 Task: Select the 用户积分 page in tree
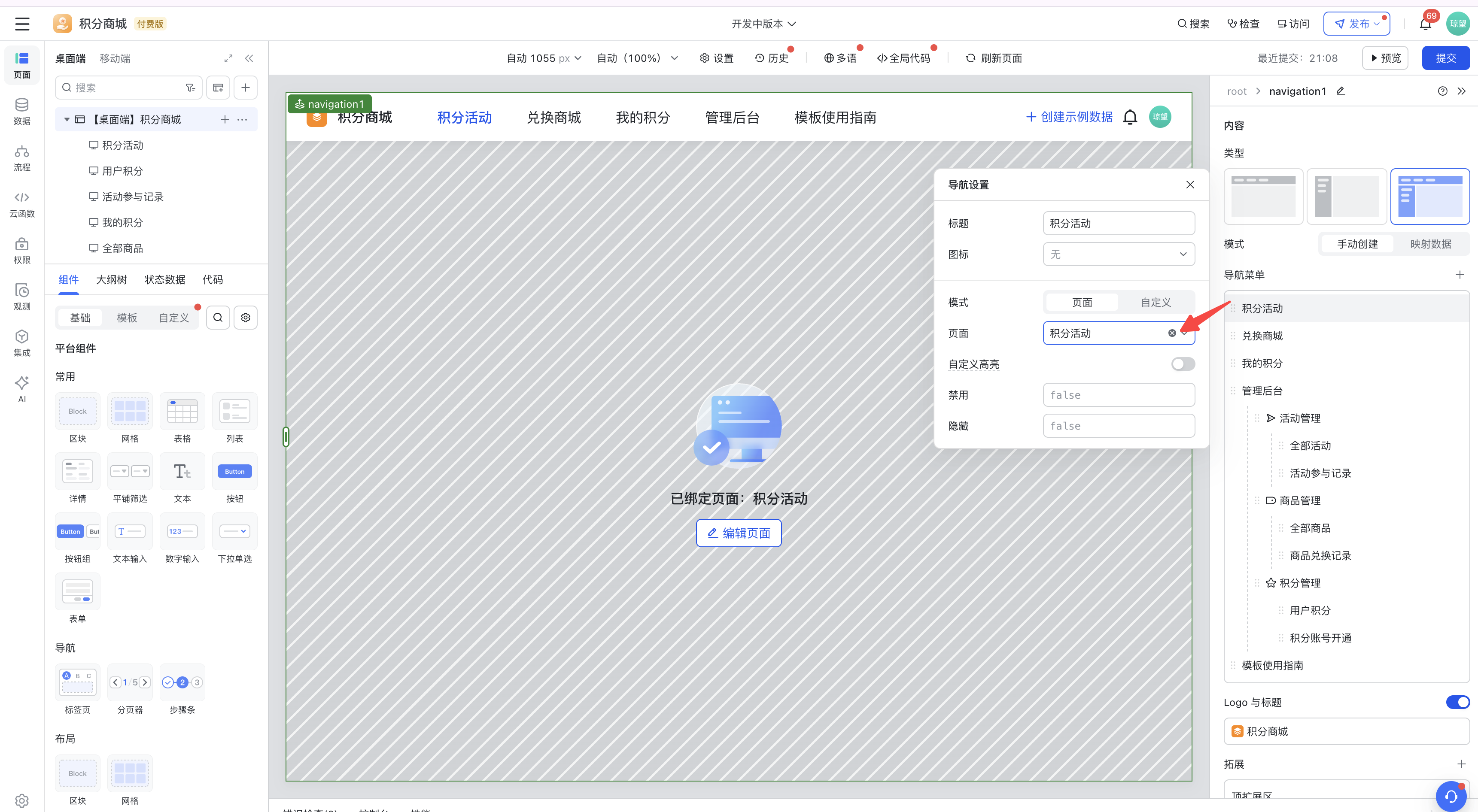click(122, 171)
